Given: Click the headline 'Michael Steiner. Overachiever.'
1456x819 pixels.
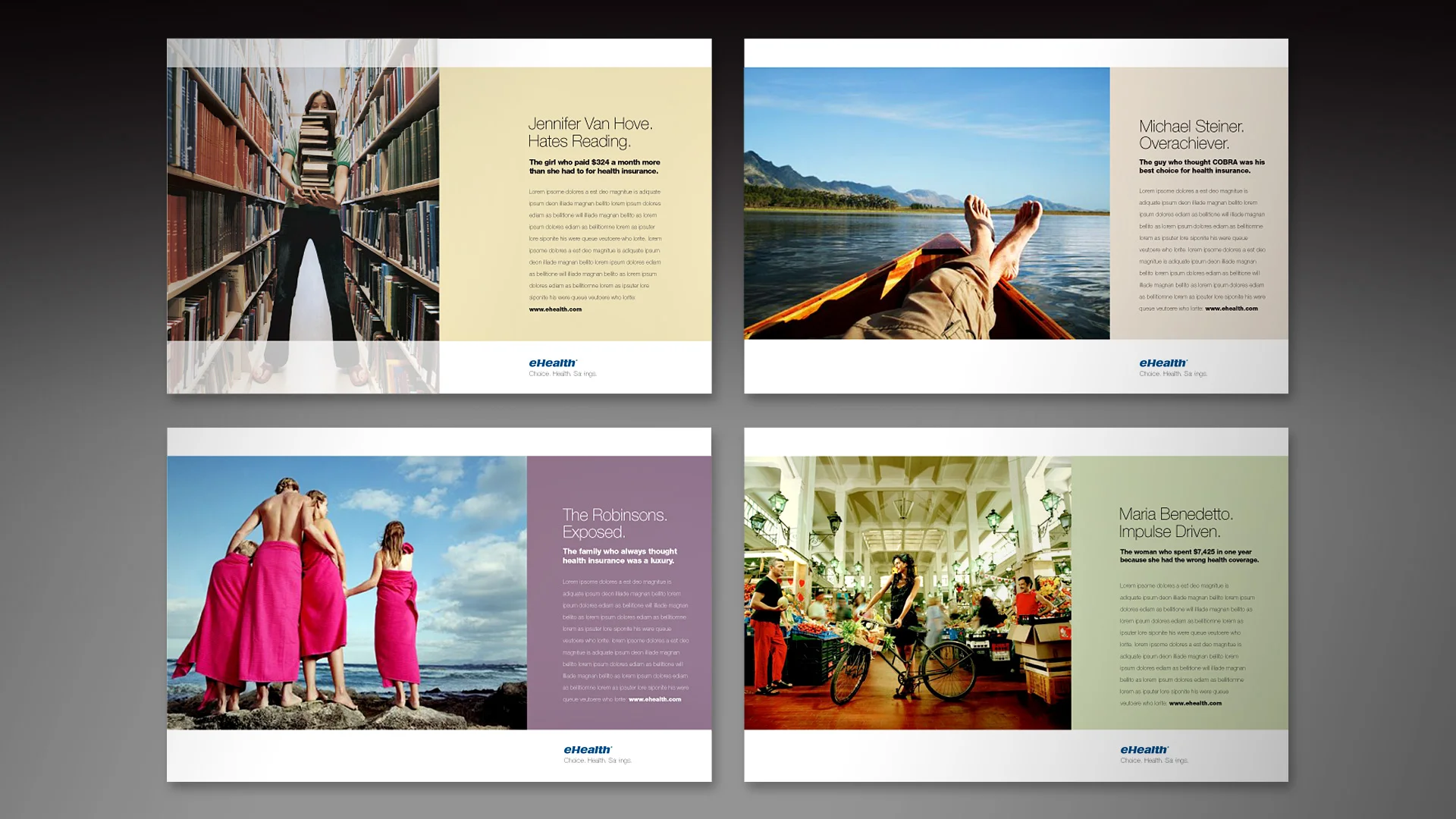Looking at the screenshot, I should point(1191,135).
